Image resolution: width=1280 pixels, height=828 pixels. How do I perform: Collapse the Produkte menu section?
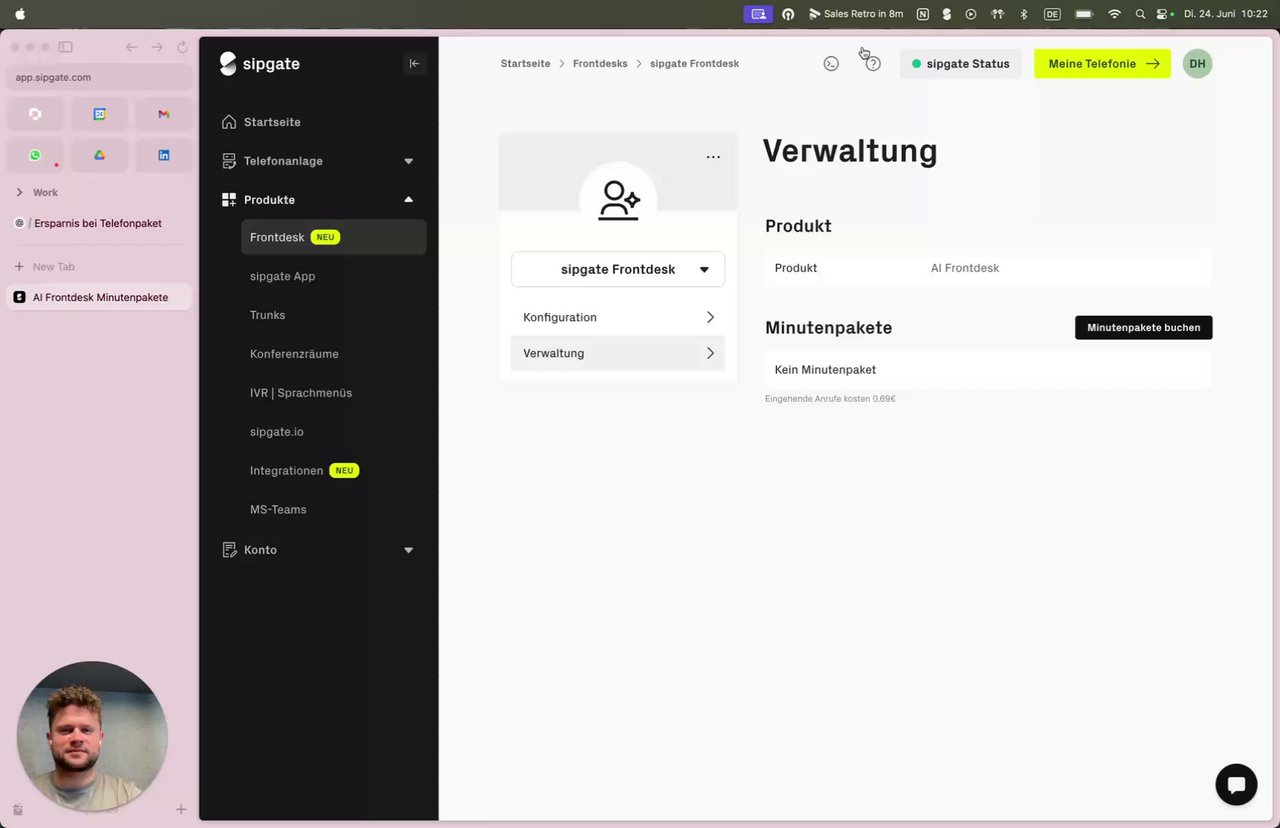(319, 200)
